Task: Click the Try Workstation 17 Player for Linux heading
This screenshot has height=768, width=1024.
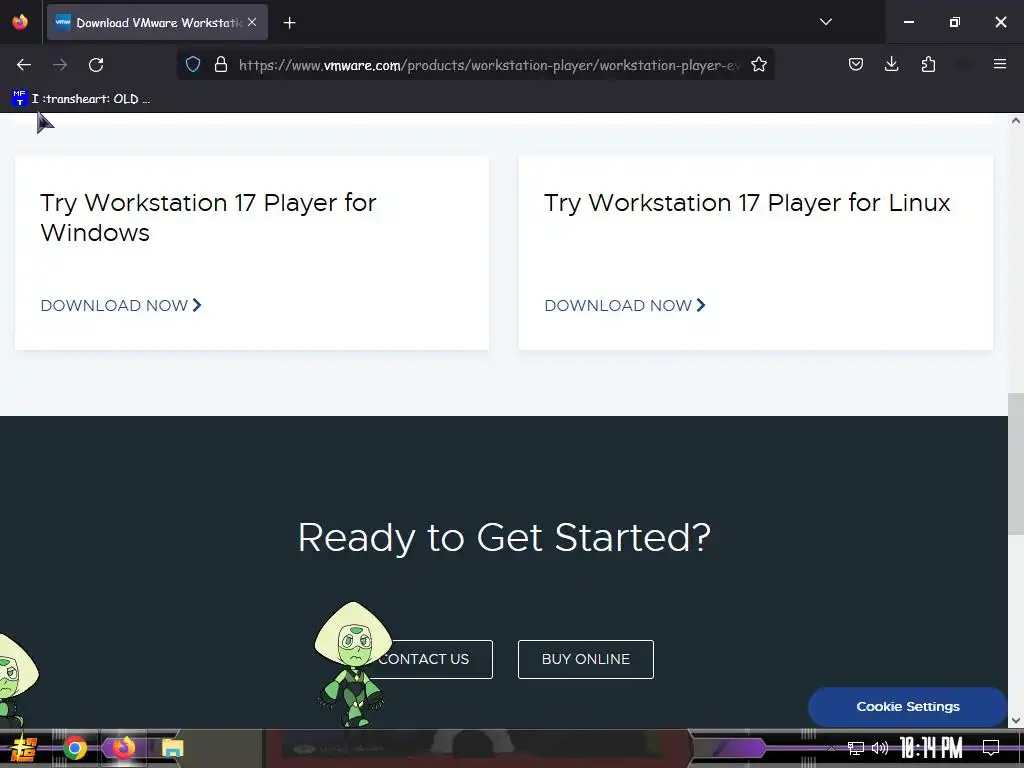Action: (x=746, y=202)
